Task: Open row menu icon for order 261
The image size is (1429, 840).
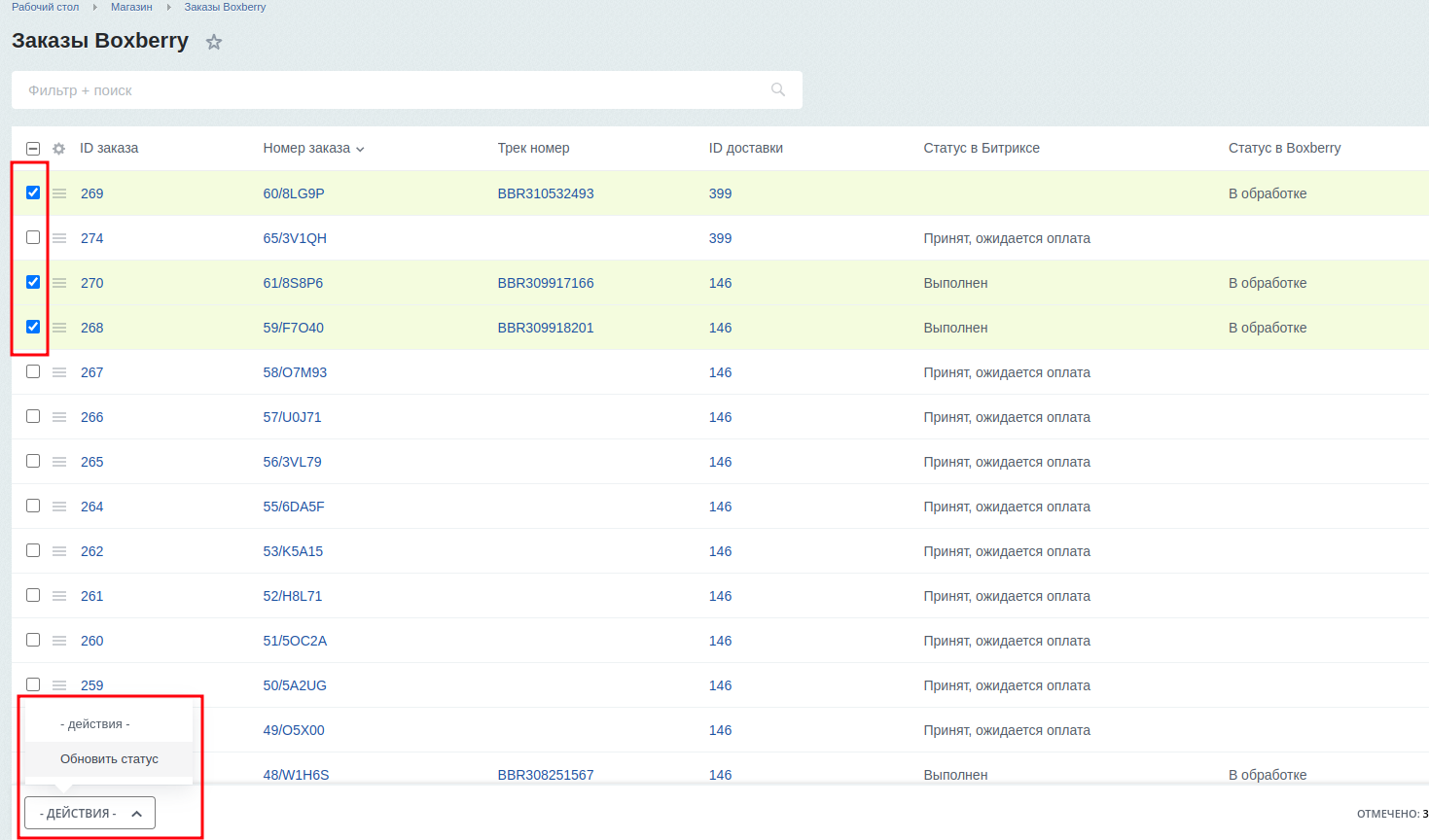Action: (x=59, y=596)
